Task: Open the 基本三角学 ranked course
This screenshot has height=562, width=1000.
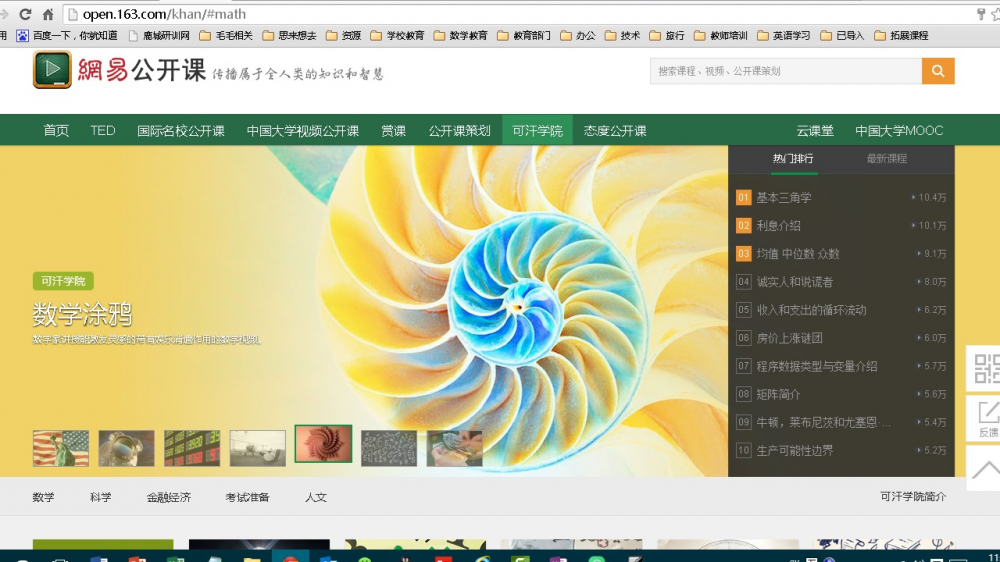Action: 784,198
